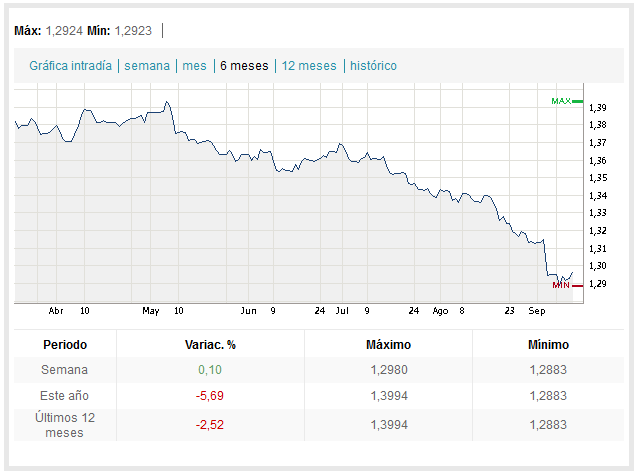Image resolution: width=642 pixels, height=475 pixels.
Task: Click the -2,52 twelve-month variation value
Action: pos(211,425)
